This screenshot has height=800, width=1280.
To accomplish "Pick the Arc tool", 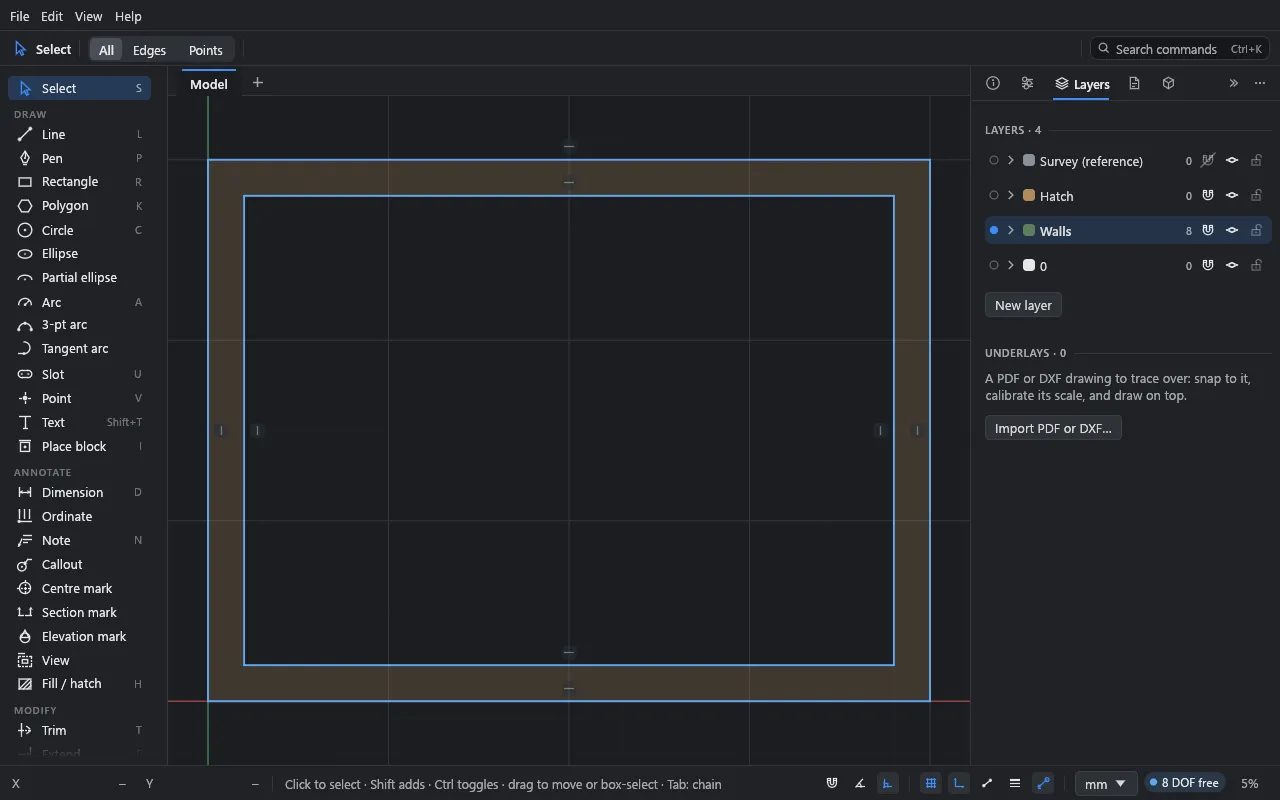I will click(x=80, y=302).
